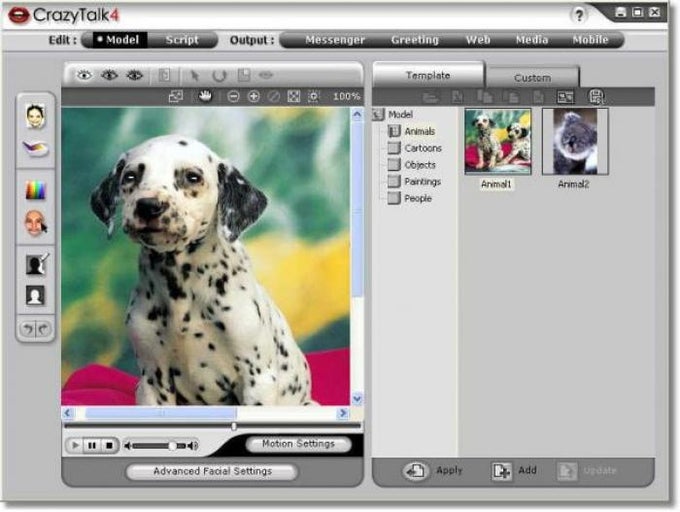Select the arrow pointer tool

(194, 75)
